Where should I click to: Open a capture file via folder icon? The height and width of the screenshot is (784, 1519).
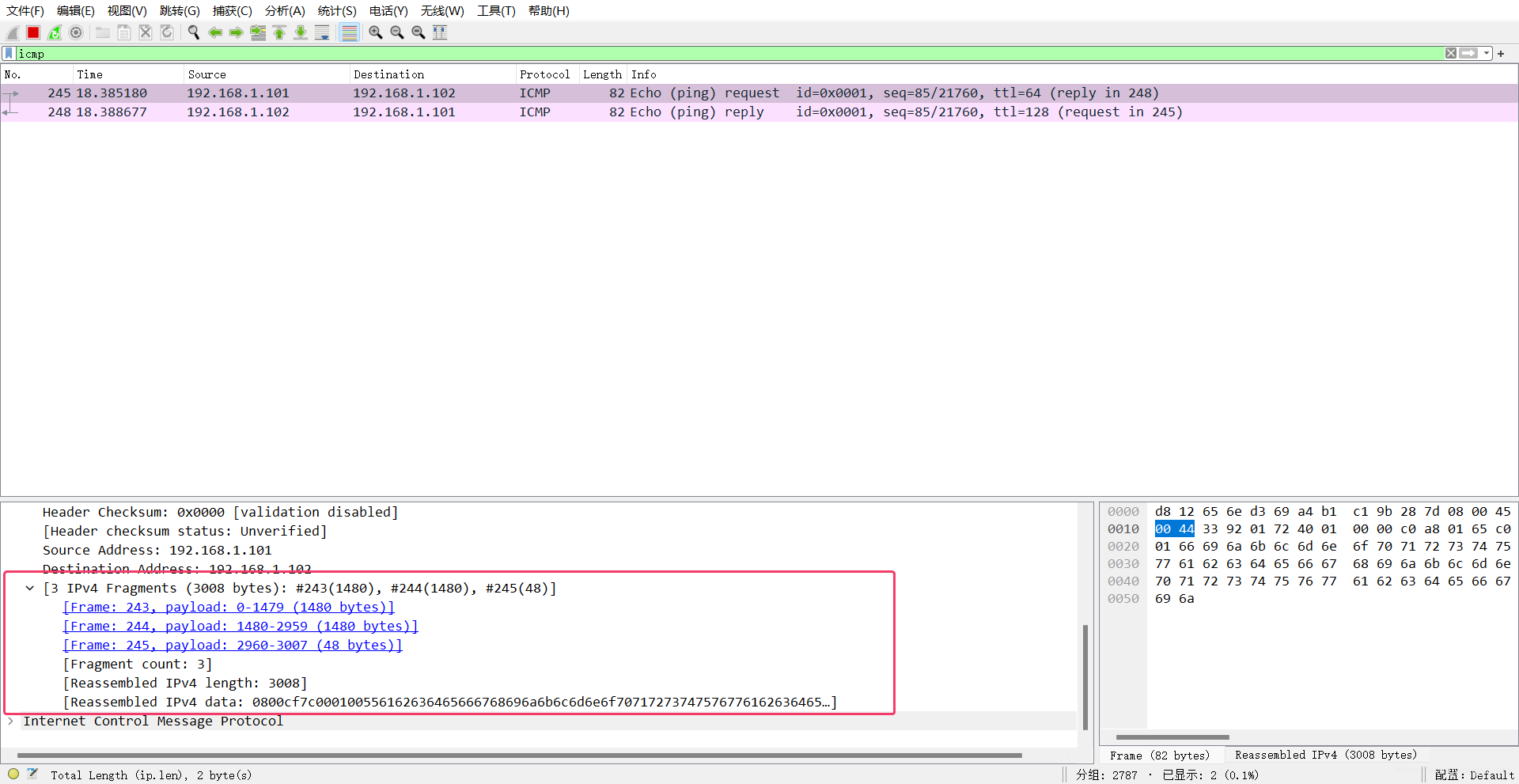pyautogui.click(x=103, y=32)
